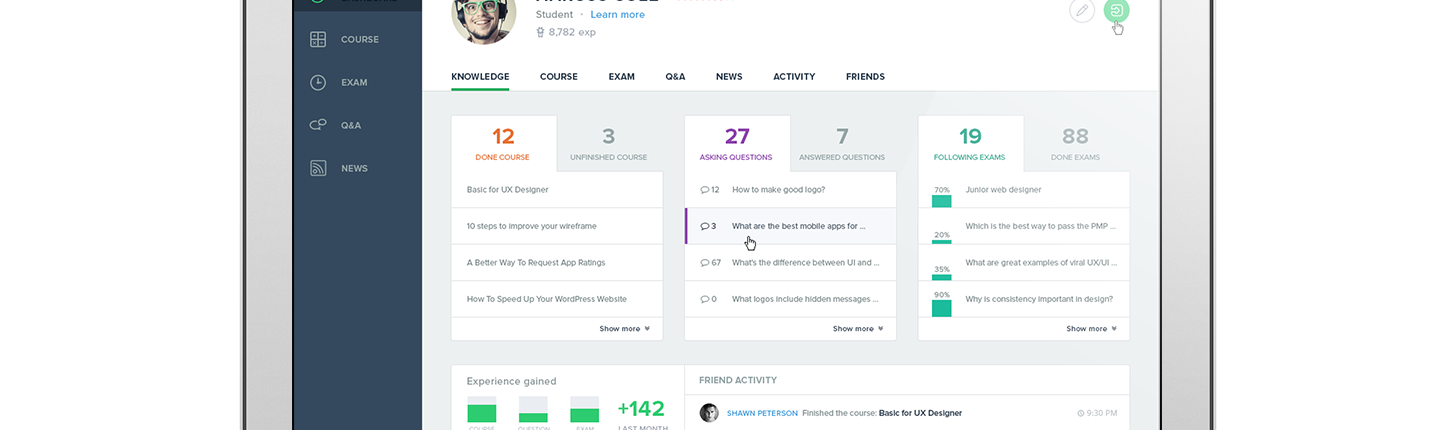Select the Unfinished Course tab

[608, 143]
